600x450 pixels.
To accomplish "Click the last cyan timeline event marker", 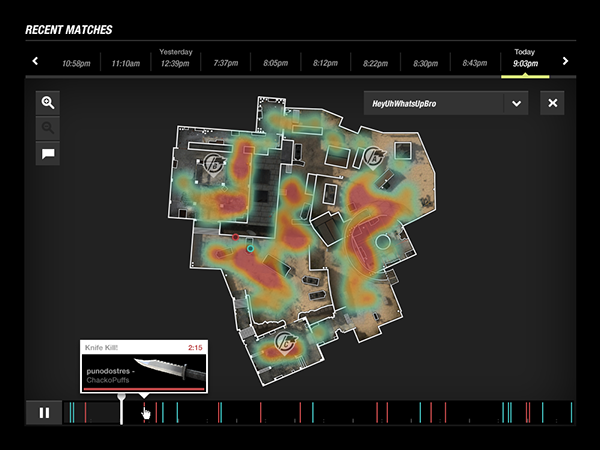I will [571, 412].
